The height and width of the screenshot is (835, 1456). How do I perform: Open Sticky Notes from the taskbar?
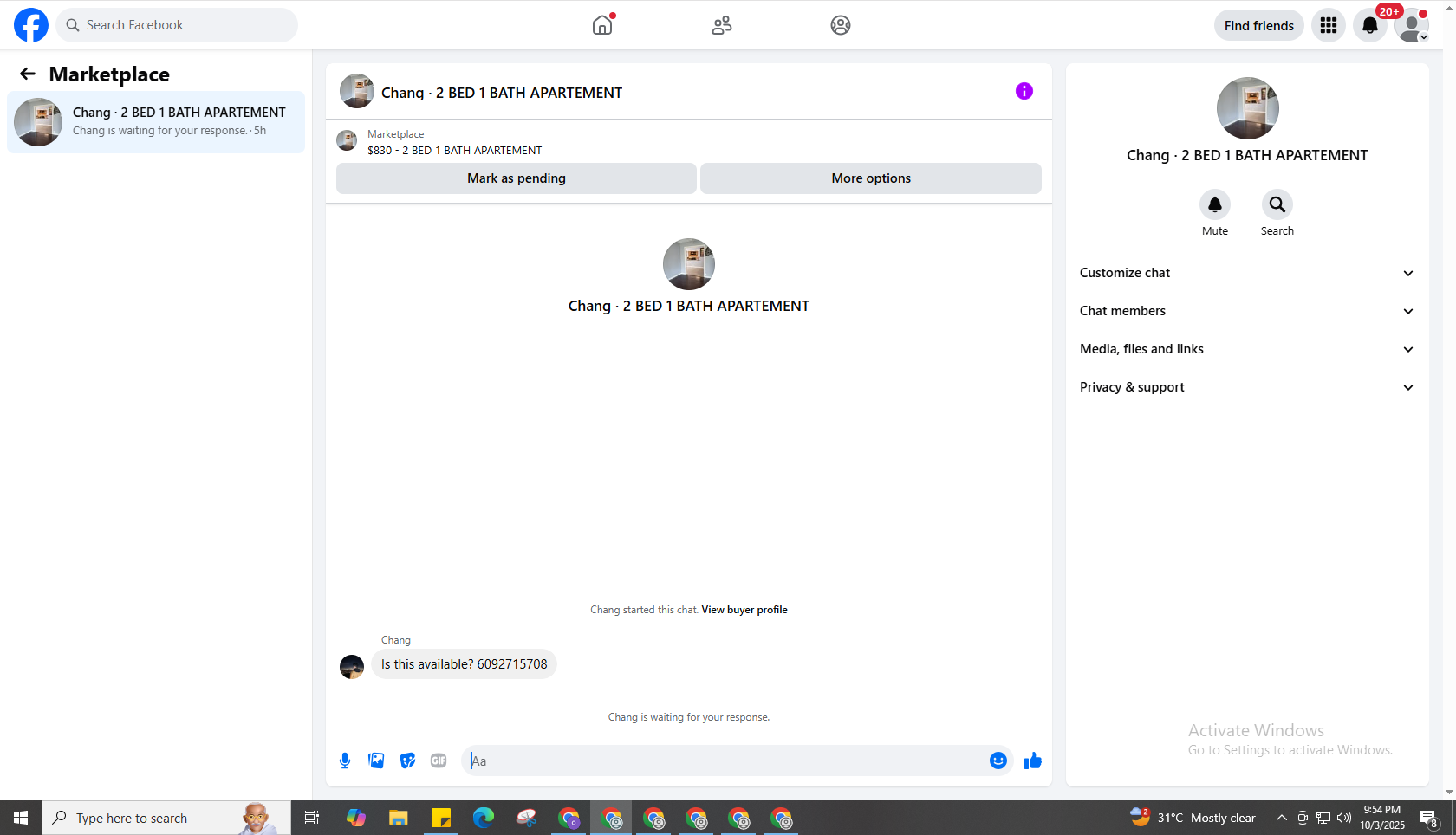[x=441, y=818]
